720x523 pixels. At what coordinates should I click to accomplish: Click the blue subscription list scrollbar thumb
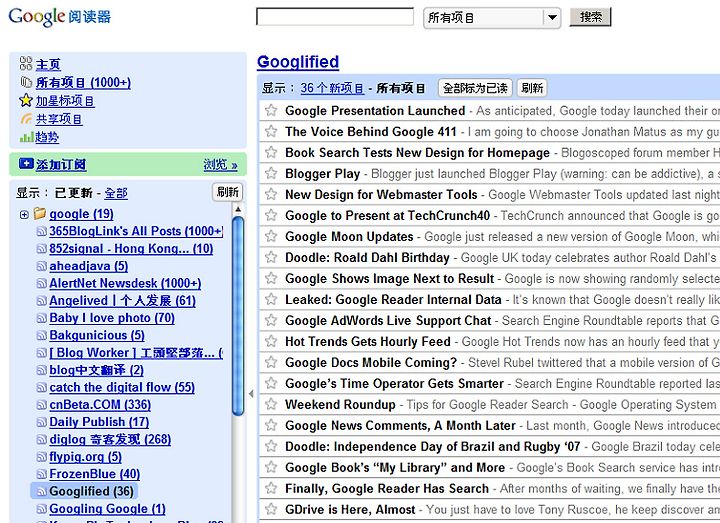click(x=238, y=316)
